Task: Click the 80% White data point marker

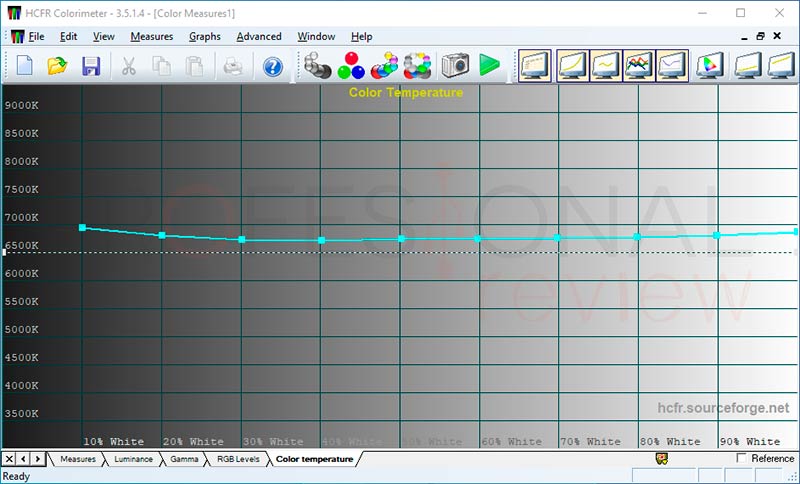Action: (x=637, y=237)
